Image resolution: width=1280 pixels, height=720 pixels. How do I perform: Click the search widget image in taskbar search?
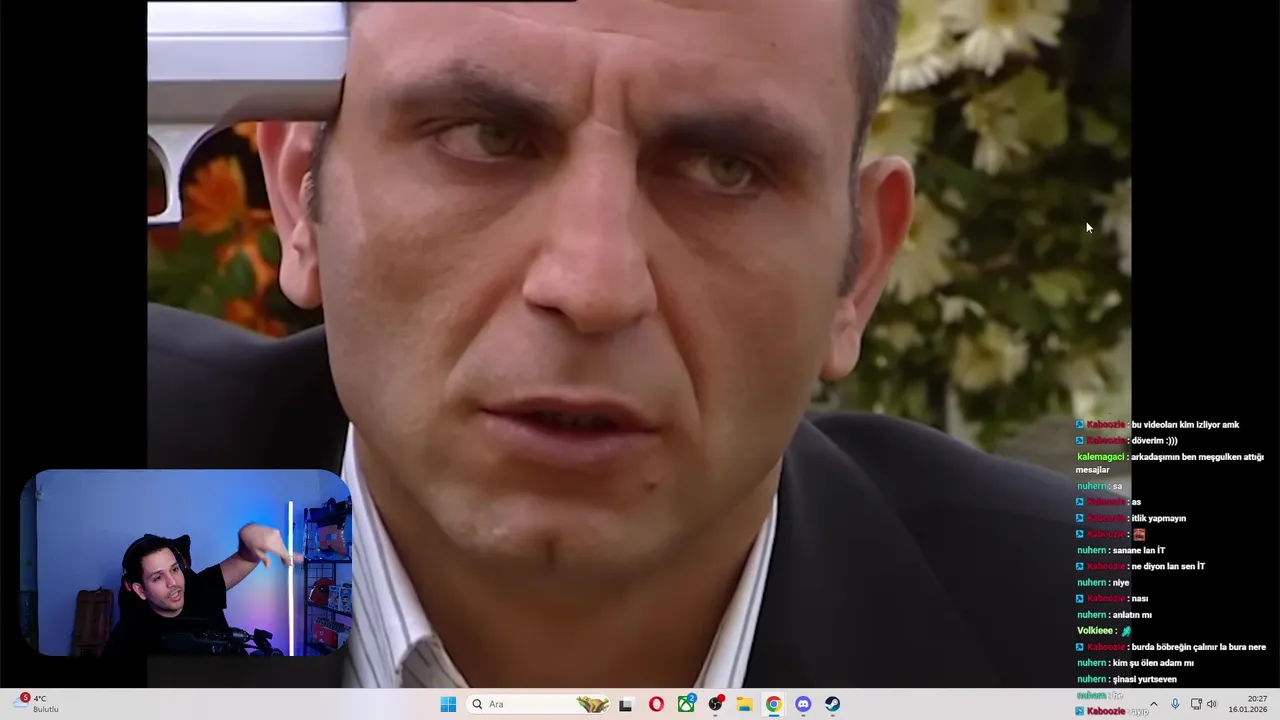click(x=592, y=704)
